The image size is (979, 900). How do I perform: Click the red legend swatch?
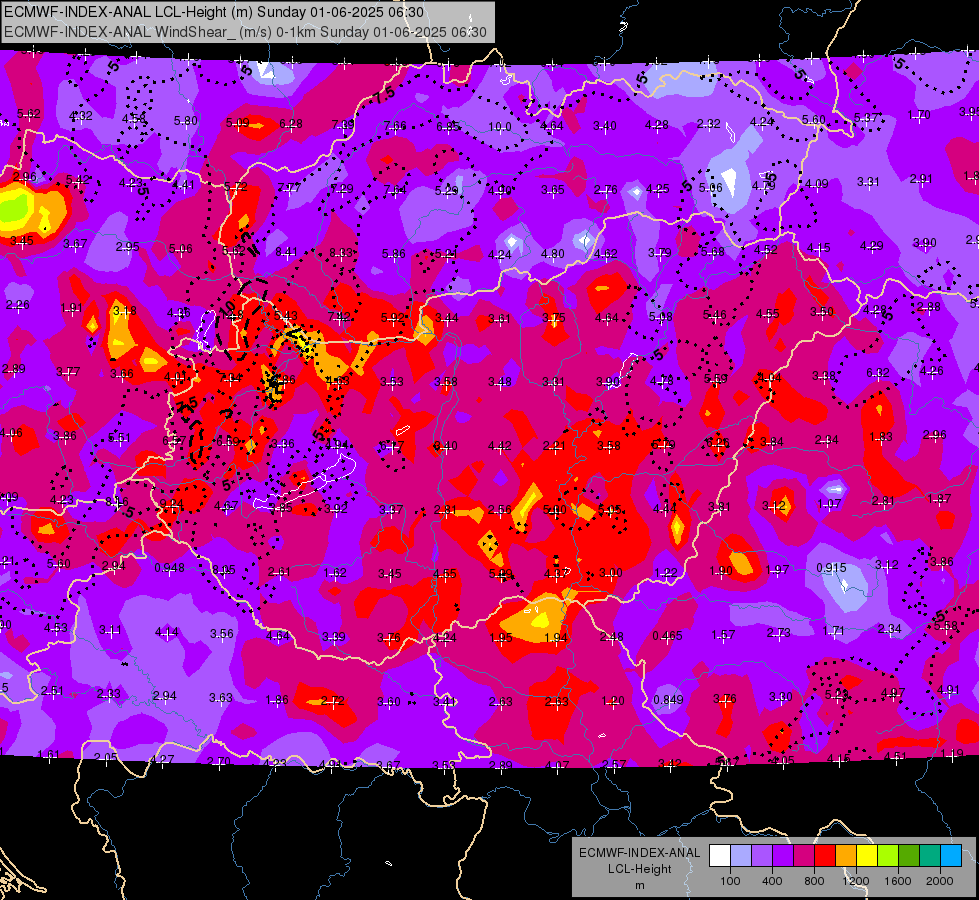point(825,855)
